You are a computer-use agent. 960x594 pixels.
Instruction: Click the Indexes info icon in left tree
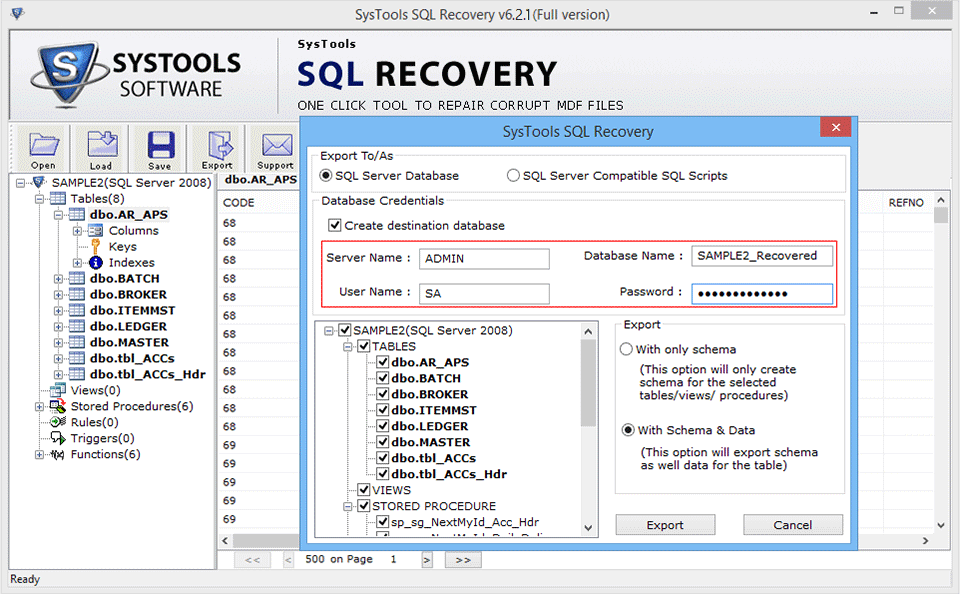pyautogui.click(x=96, y=262)
